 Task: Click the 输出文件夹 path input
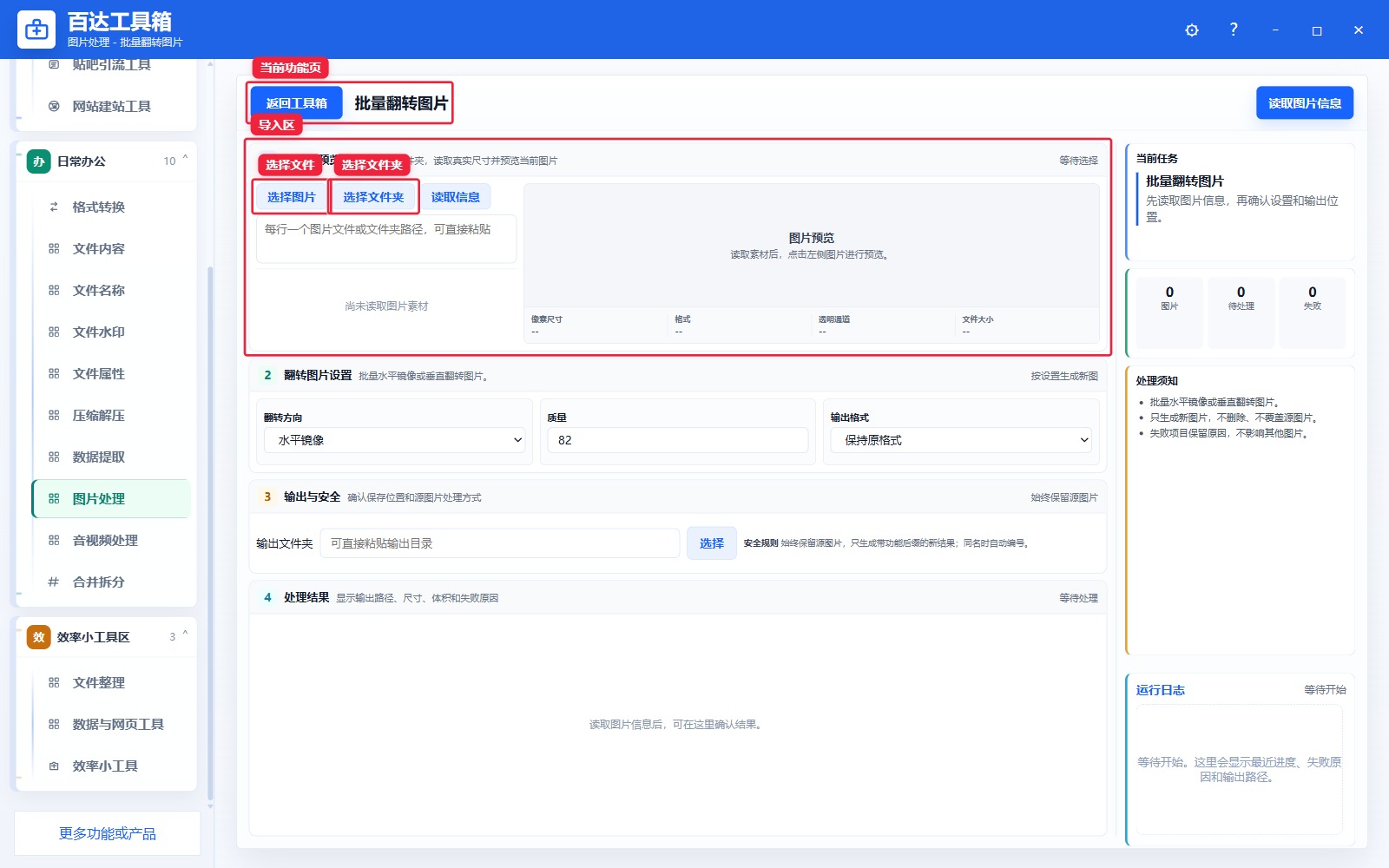[500, 543]
